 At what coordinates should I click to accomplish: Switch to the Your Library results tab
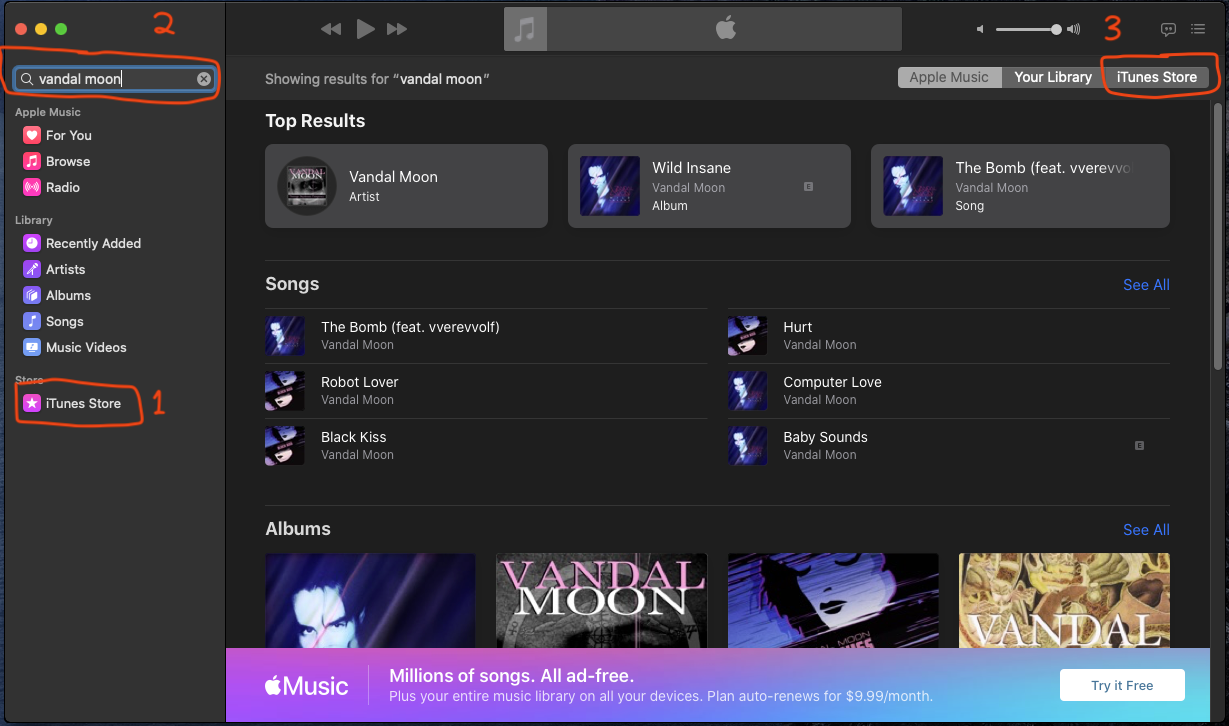point(1053,77)
